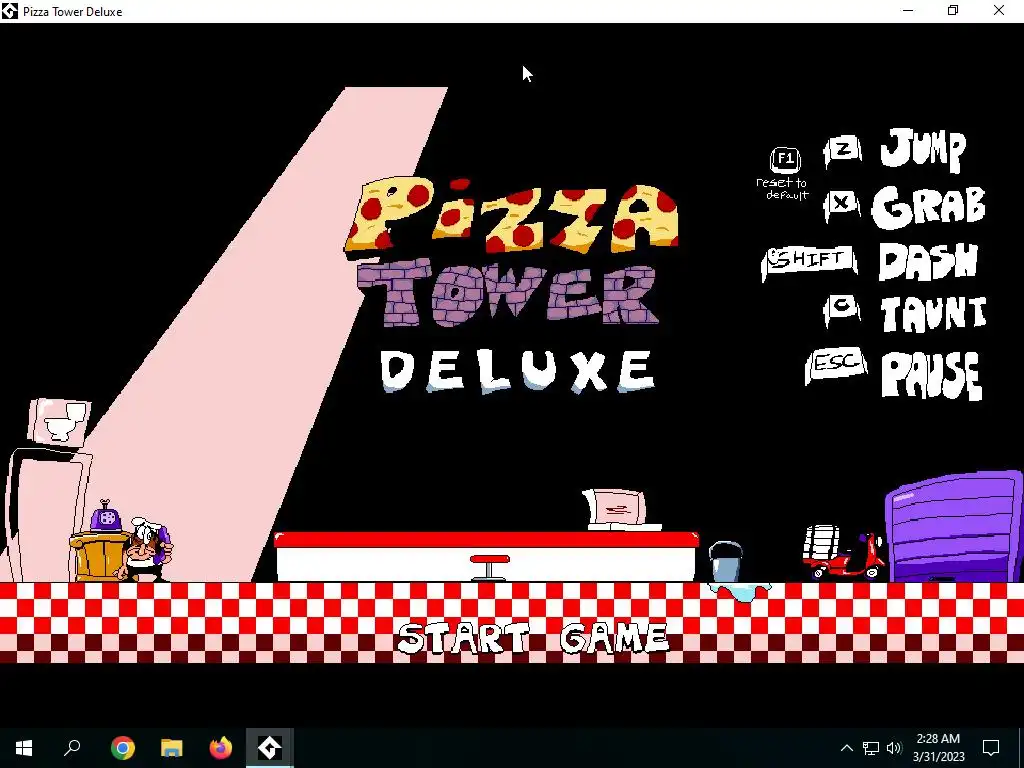Click the purple dumpster

pyautogui.click(x=954, y=526)
